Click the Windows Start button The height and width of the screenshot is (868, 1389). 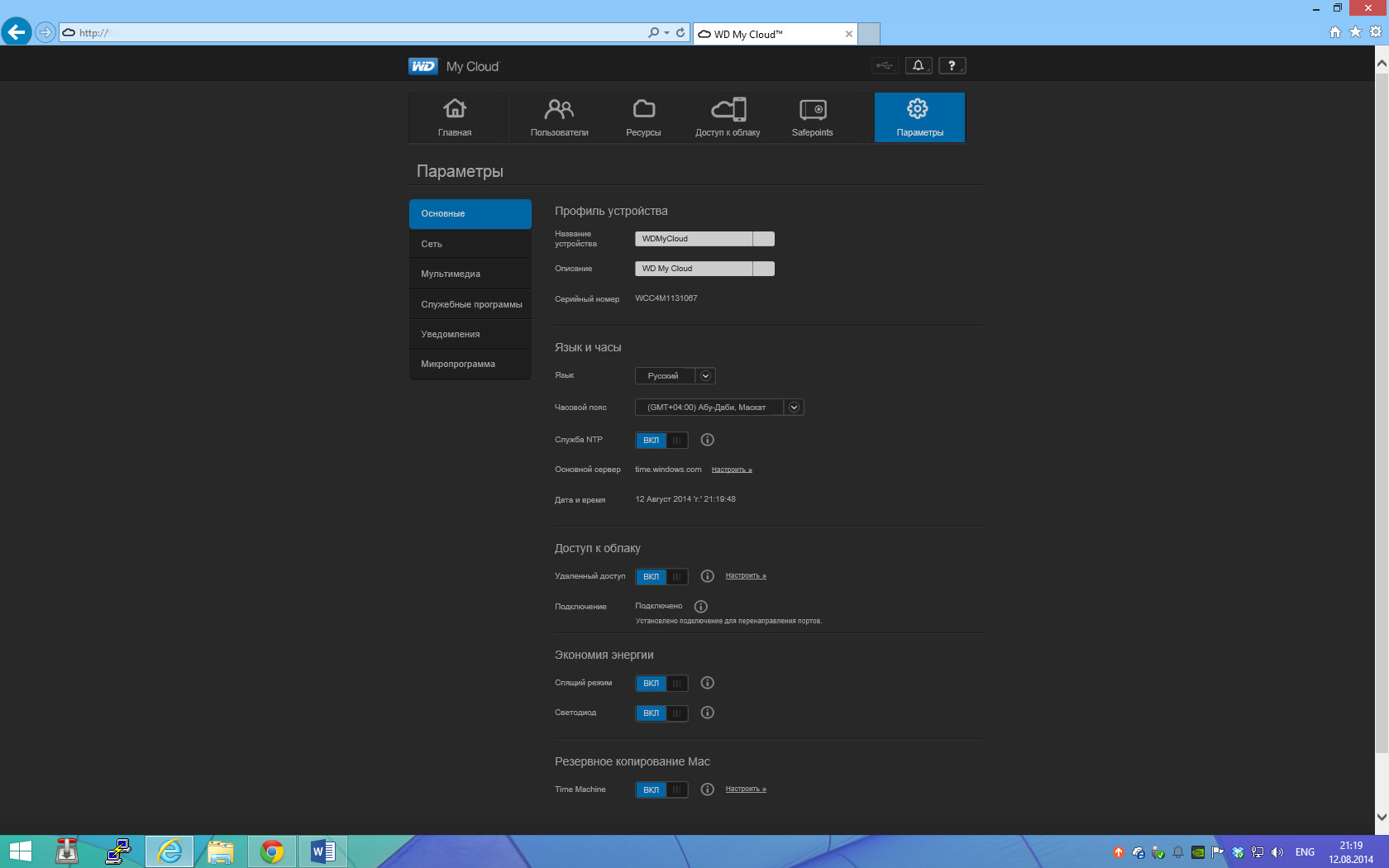20,851
